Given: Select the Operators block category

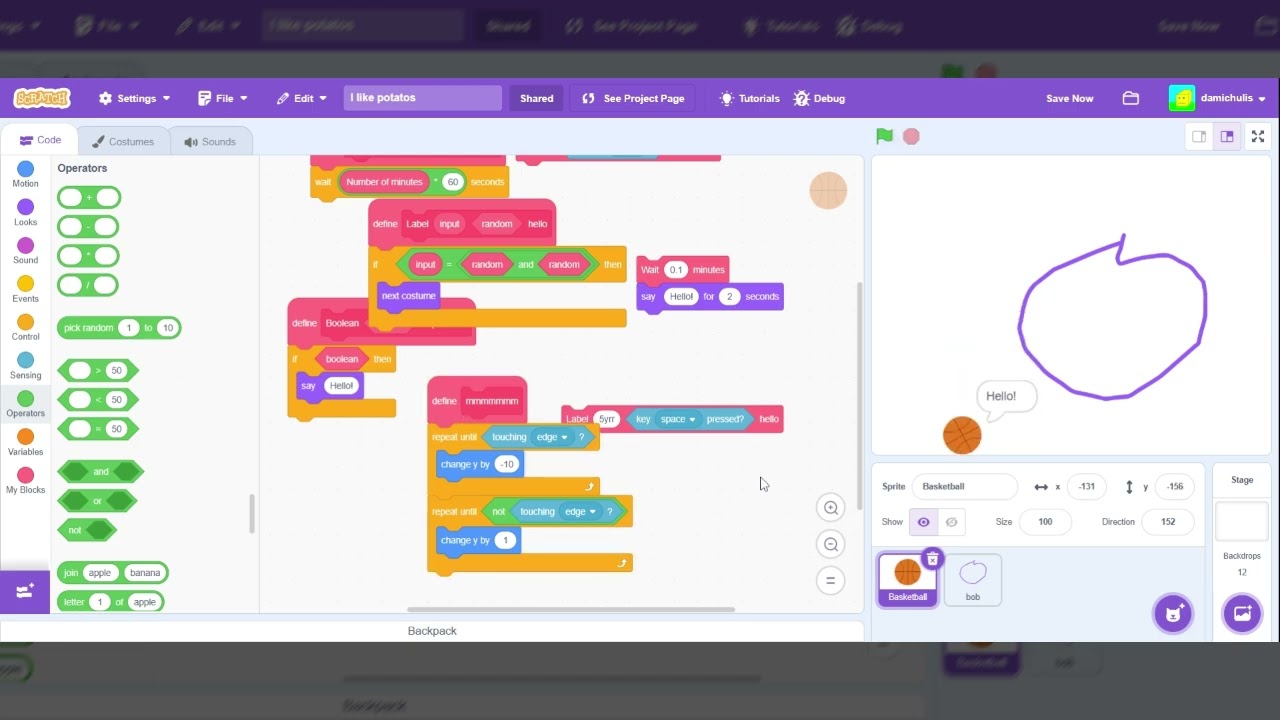Looking at the screenshot, I should click(x=25, y=404).
